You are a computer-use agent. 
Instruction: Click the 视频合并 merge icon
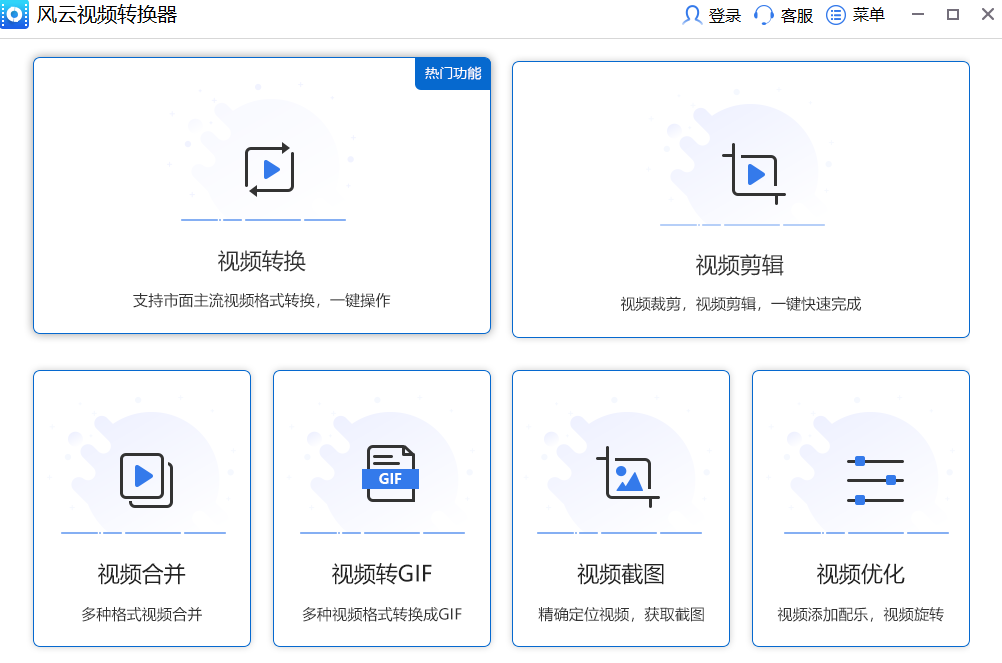[146, 480]
